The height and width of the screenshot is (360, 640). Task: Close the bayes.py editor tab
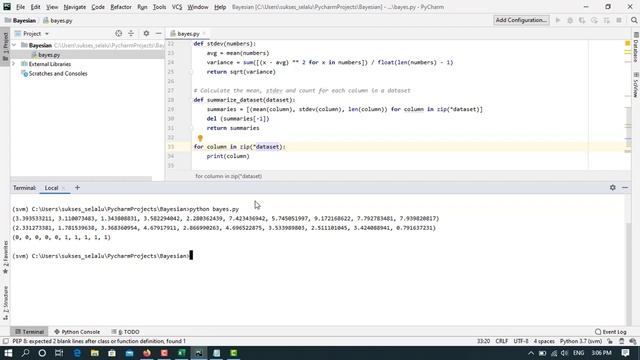(x=204, y=33)
